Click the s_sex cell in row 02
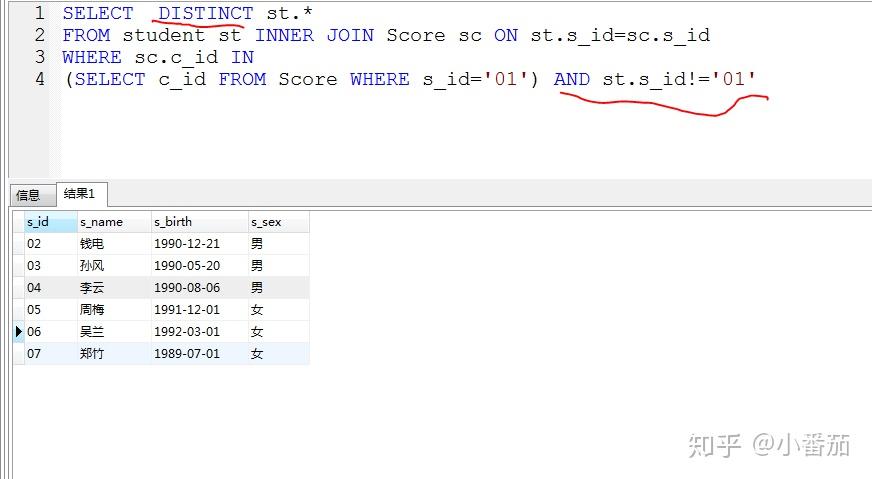The height and width of the screenshot is (479, 872). 279,244
